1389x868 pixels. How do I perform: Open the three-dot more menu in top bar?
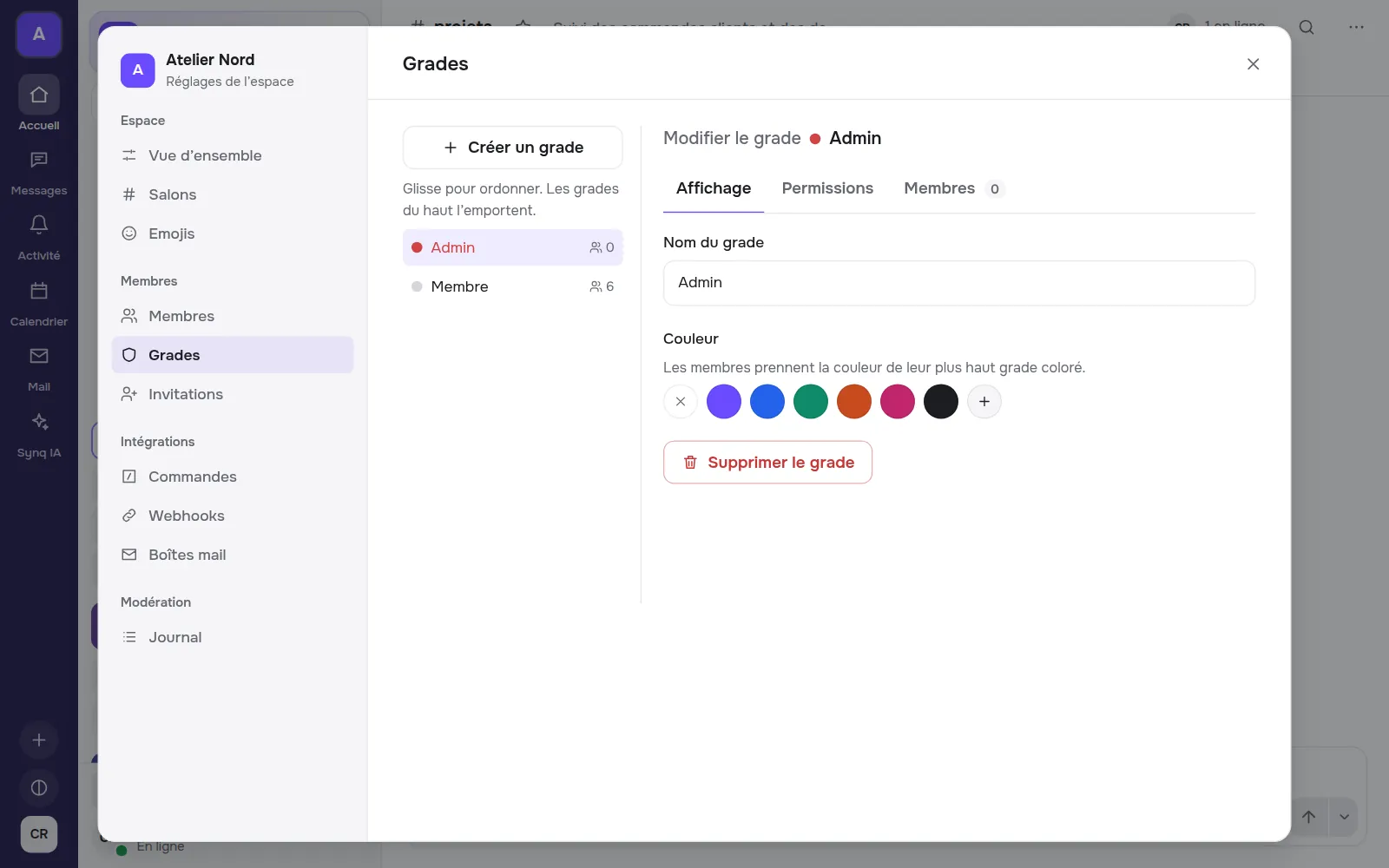point(1356,27)
